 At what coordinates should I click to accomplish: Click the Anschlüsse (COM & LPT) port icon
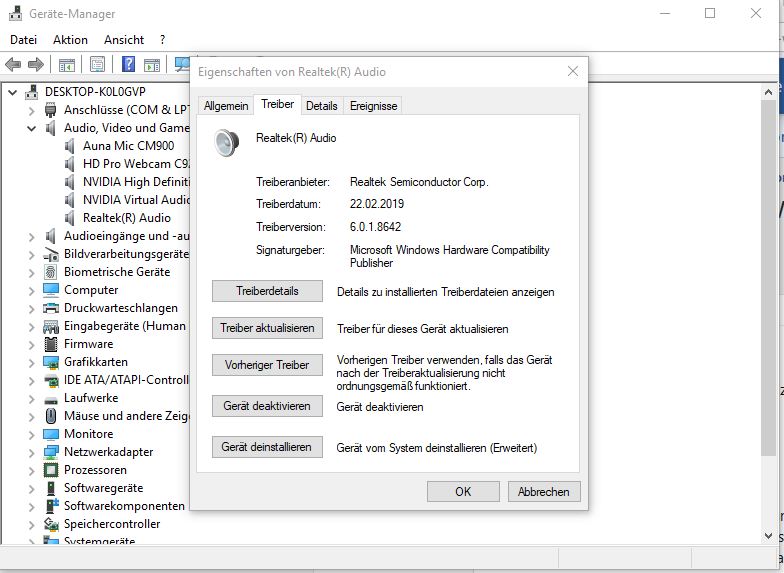pos(50,110)
